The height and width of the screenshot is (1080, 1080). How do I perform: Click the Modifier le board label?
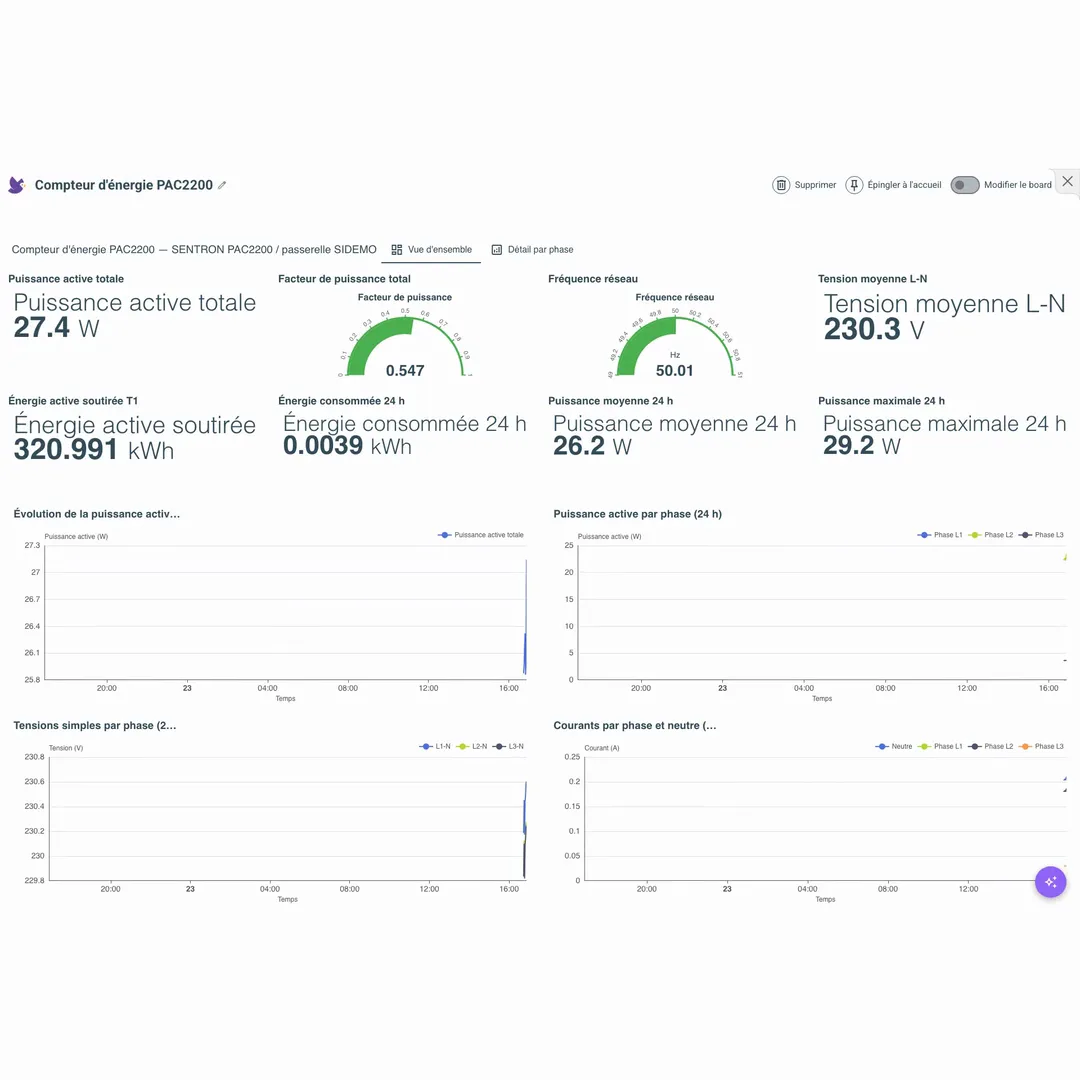pyautogui.click(x=1017, y=185)
